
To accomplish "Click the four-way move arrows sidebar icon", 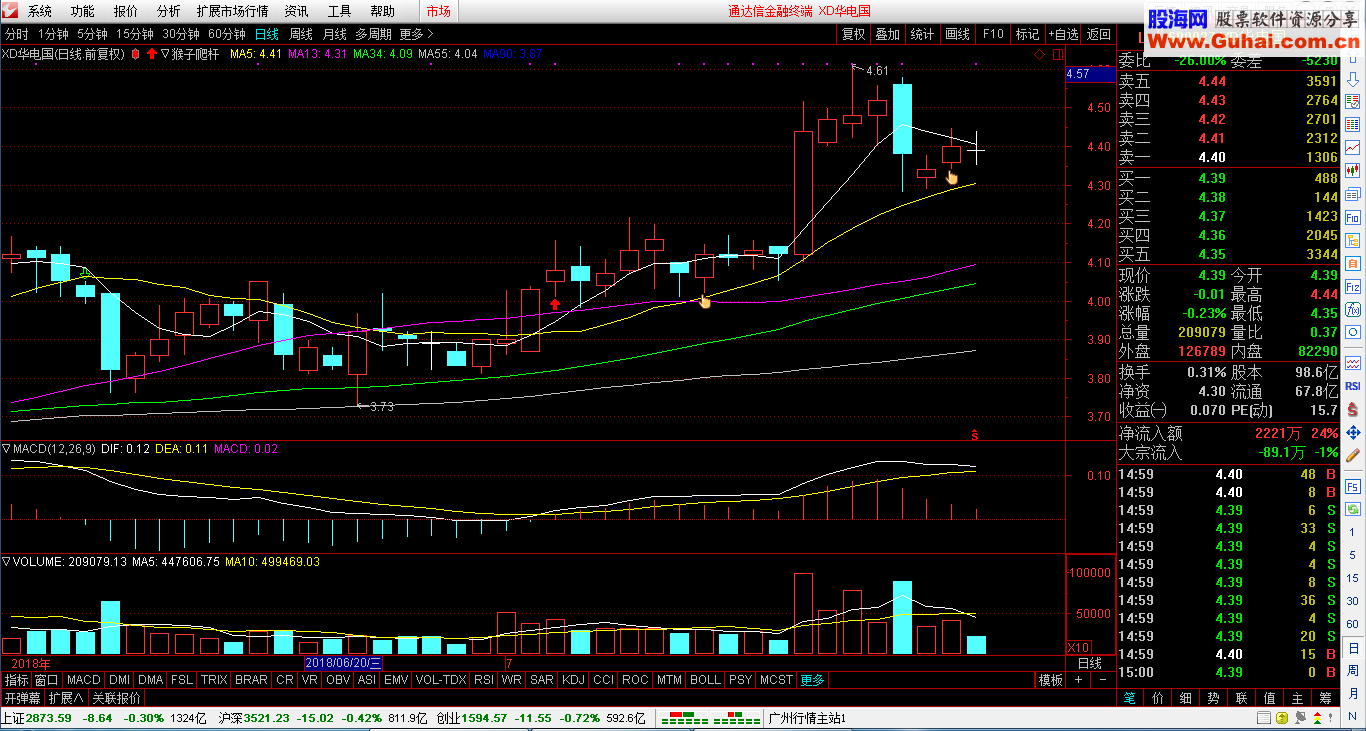I will point(1353,433).
